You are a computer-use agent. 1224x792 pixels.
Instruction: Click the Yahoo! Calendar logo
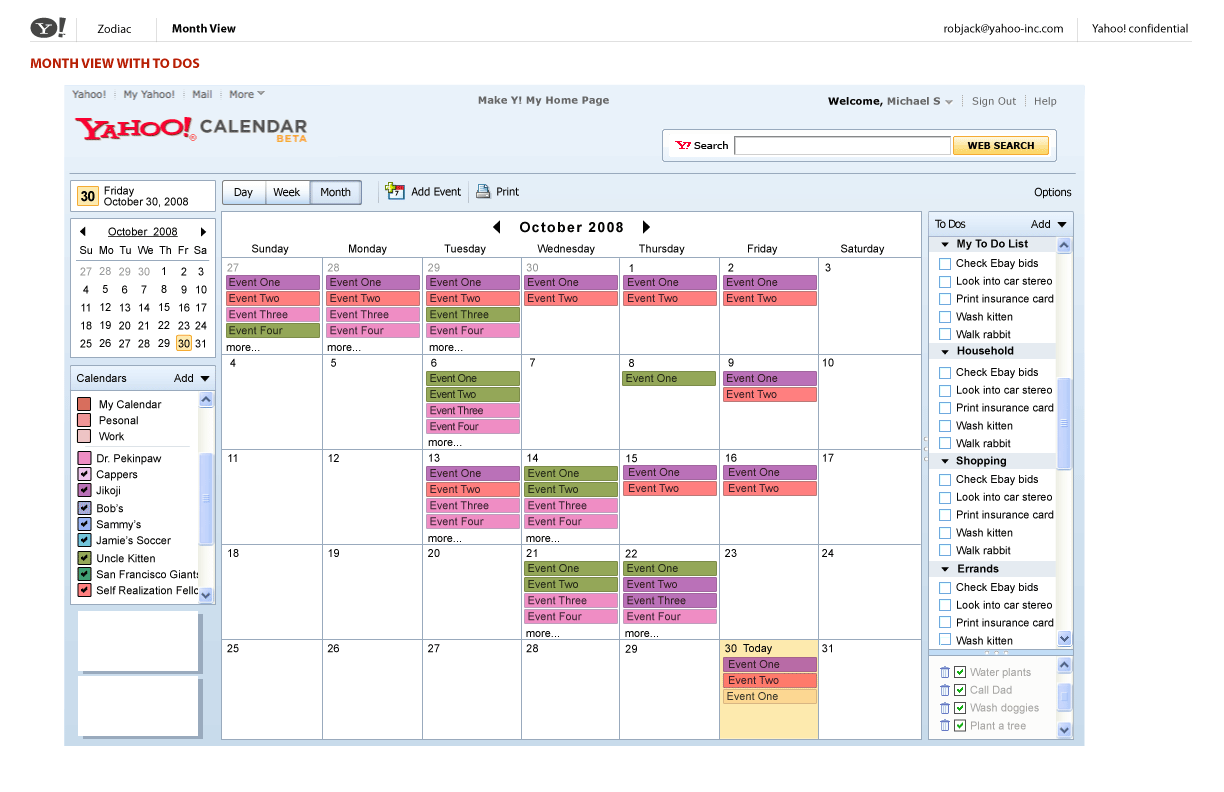pos(191,129)
